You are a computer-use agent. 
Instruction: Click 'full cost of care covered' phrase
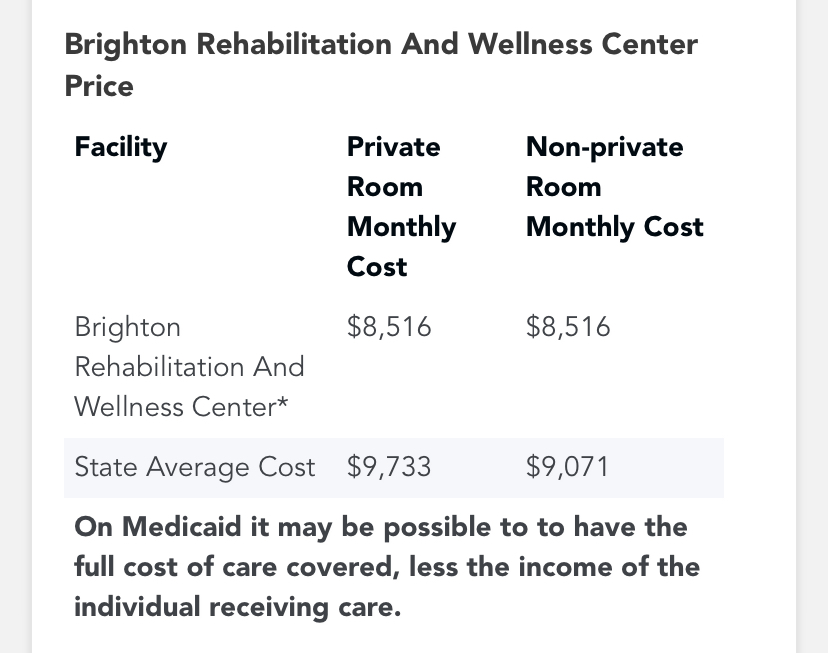(x=234, y=567)
